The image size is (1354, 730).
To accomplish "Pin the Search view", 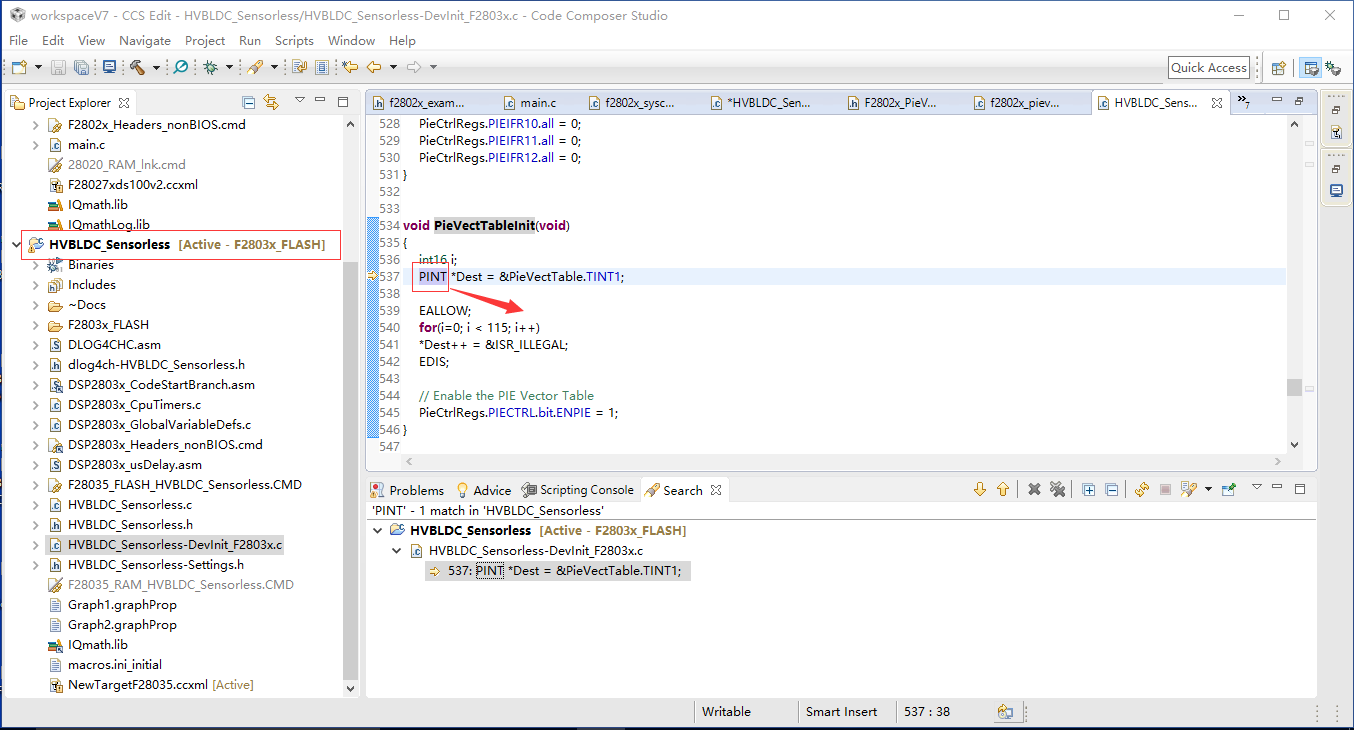I will pos(1229,489).
